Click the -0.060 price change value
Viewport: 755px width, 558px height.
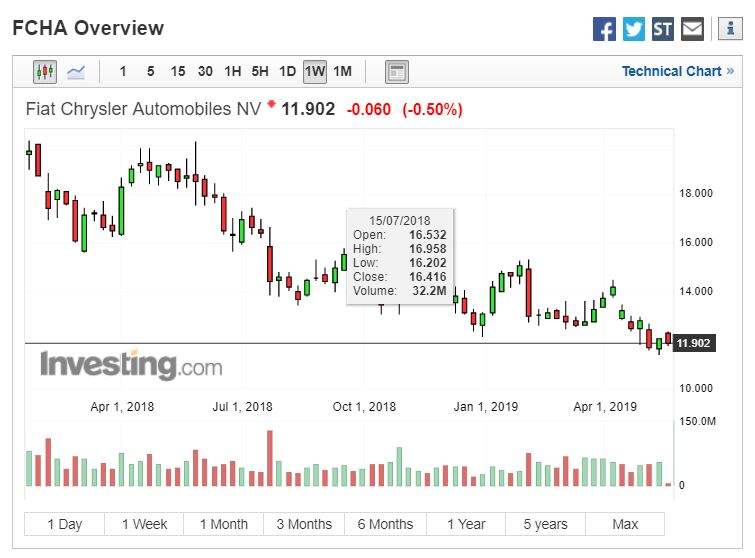click(369, 109)
